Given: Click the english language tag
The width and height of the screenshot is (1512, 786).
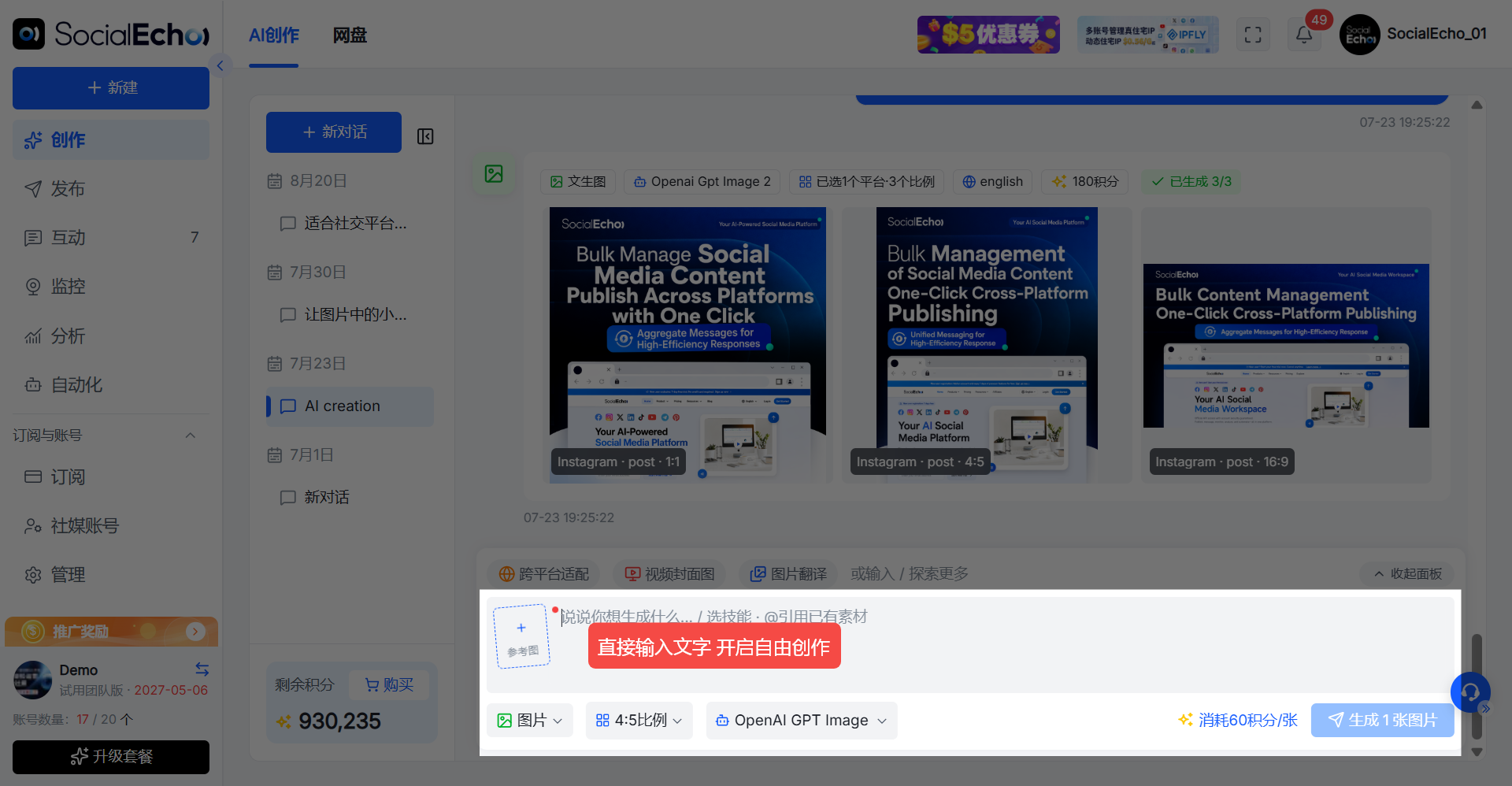Looking at the screenshot, I should coord(992,182).
